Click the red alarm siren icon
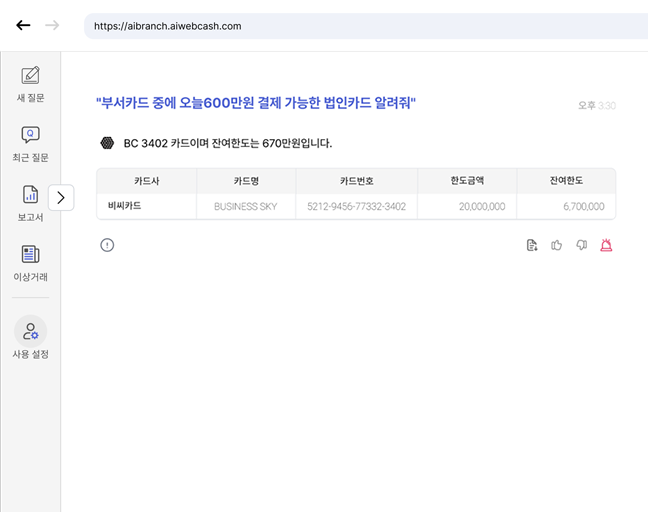The width and height of the screenshot is (648, 512). (606, 245)
